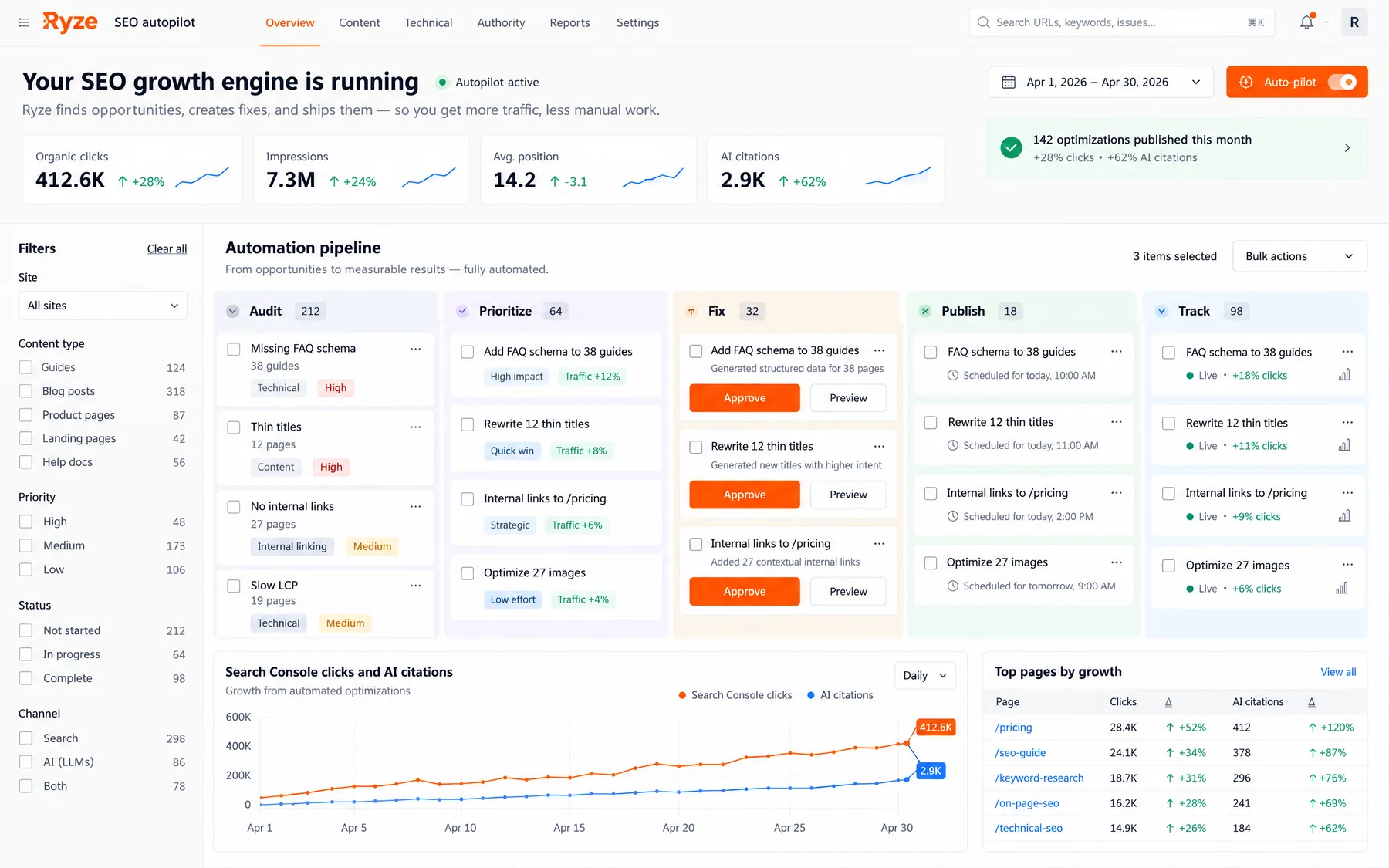
Task: Click the Publish column status icon
Action: coord(924,311)
